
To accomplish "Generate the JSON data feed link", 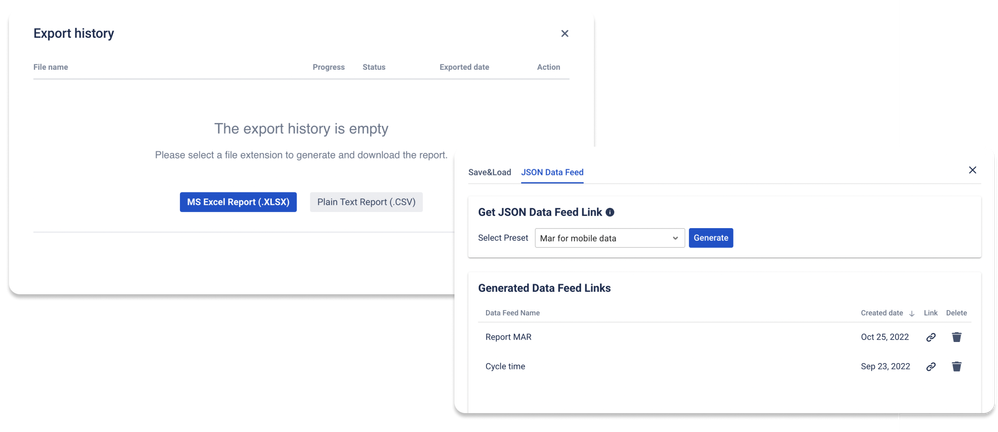I will [711, 238].
